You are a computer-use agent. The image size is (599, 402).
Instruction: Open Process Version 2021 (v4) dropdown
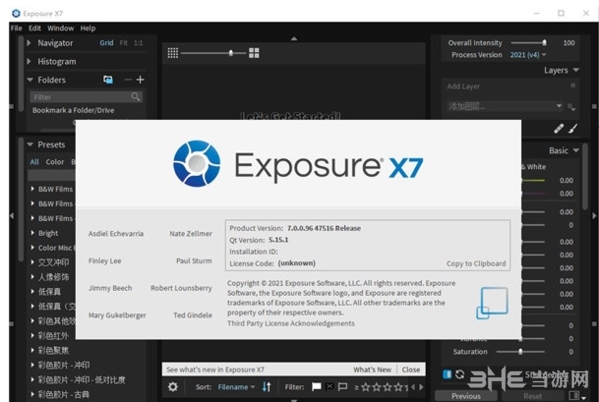[x=528, y=55]
